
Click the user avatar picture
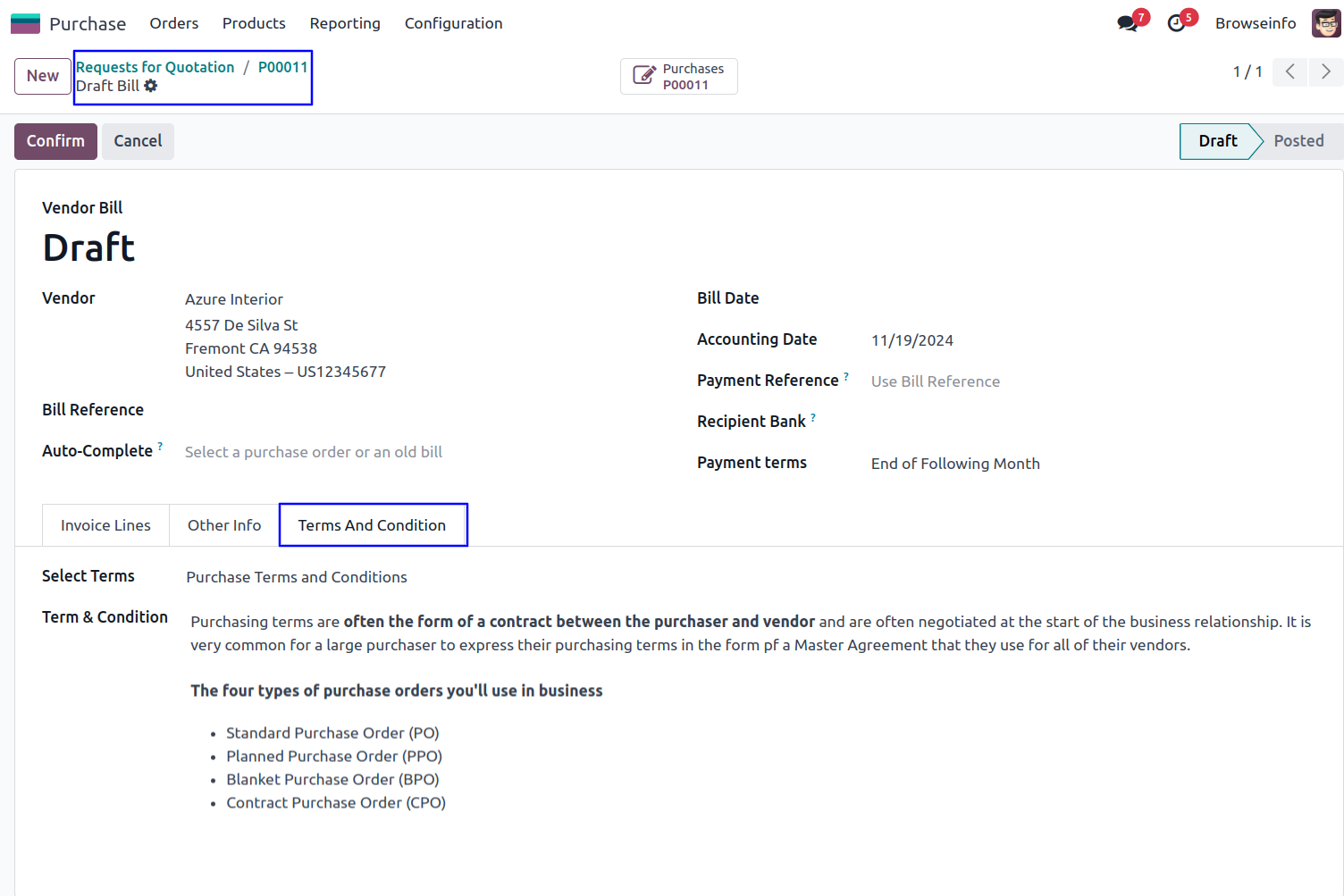(x=1325, y=23)
